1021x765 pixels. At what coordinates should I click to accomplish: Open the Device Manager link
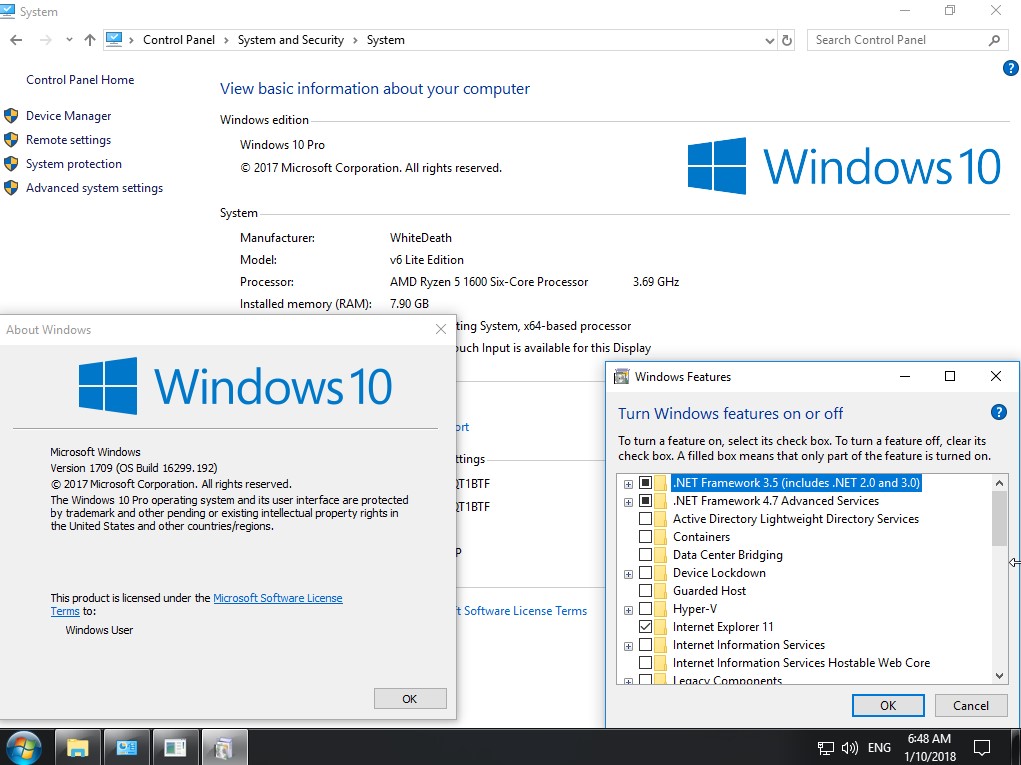tap(66, 115)
